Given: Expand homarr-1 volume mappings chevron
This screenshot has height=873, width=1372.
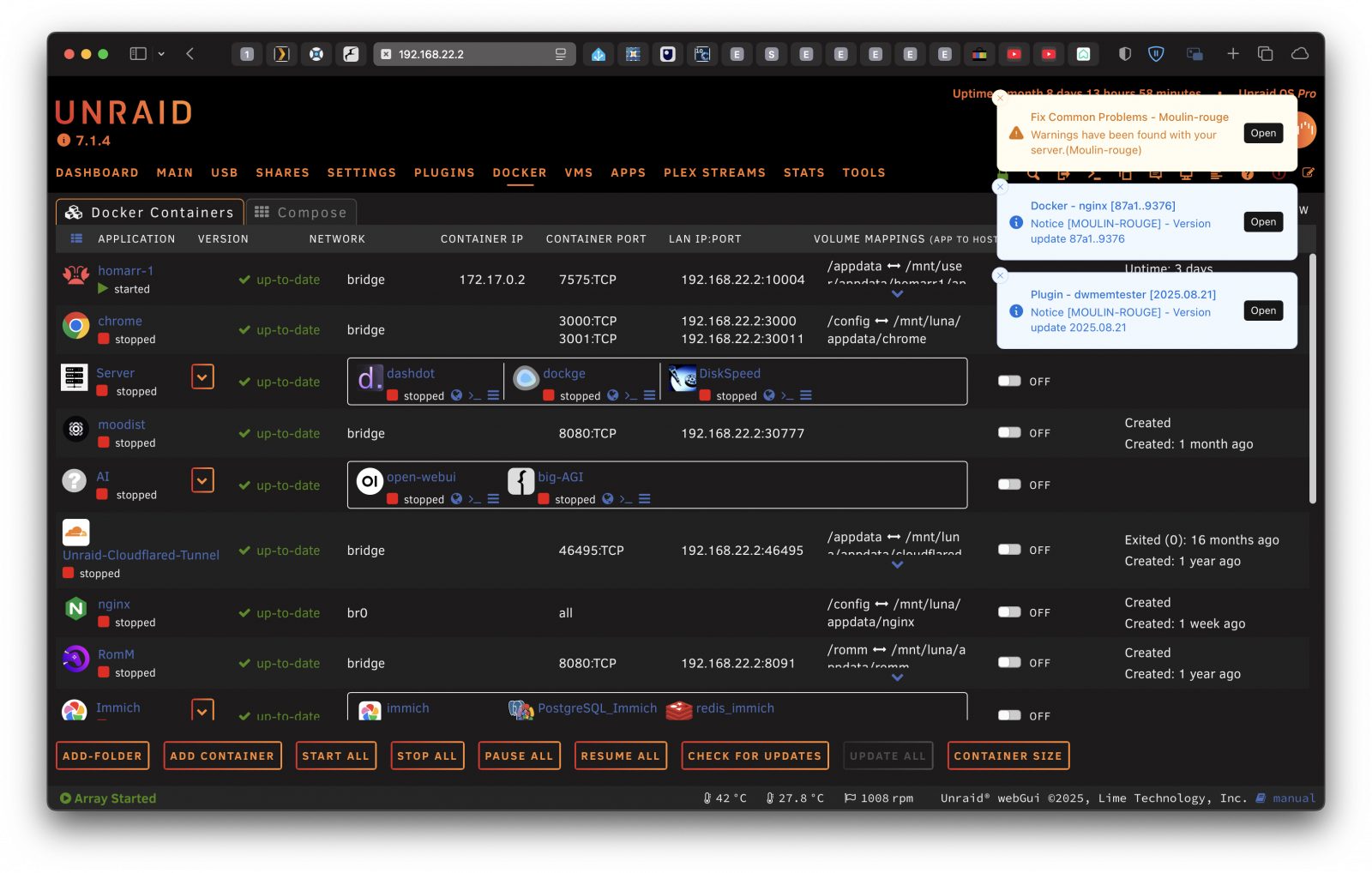Looking at the screenshot, I should point(897,294).
